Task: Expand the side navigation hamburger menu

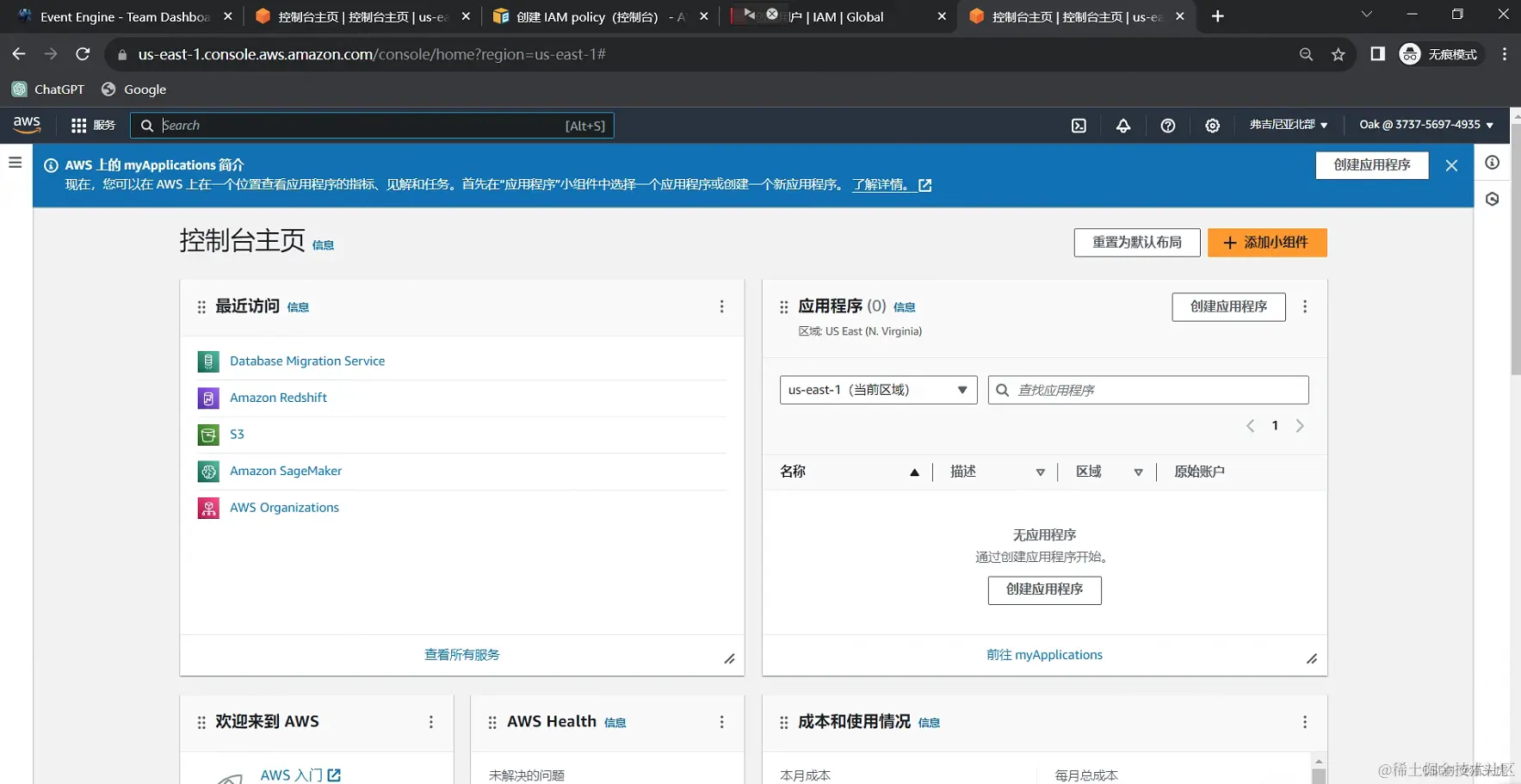Action: pos(15,162)
